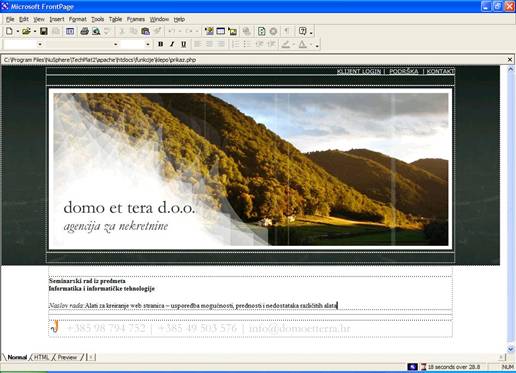Open the Font Size dropdown arrow
Viewport: 516px width, 373px height.
148,44
